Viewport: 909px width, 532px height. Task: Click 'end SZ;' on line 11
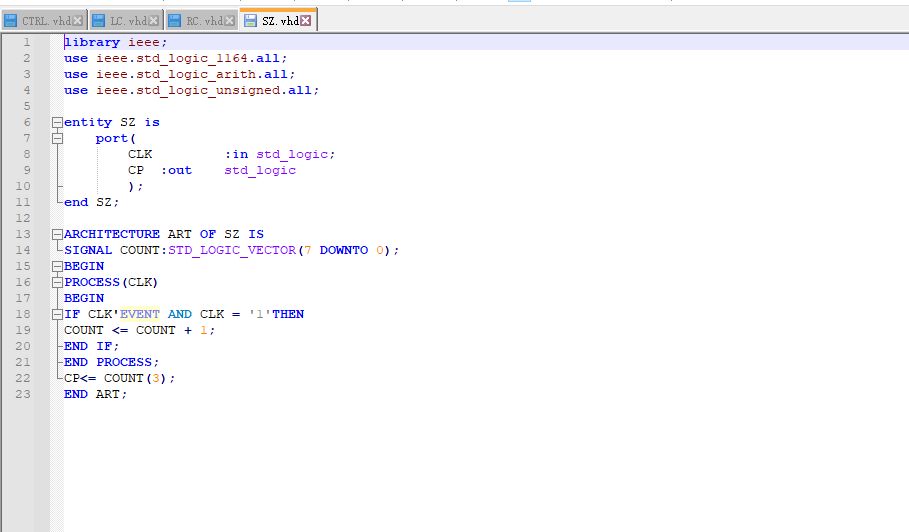point(92,202)
